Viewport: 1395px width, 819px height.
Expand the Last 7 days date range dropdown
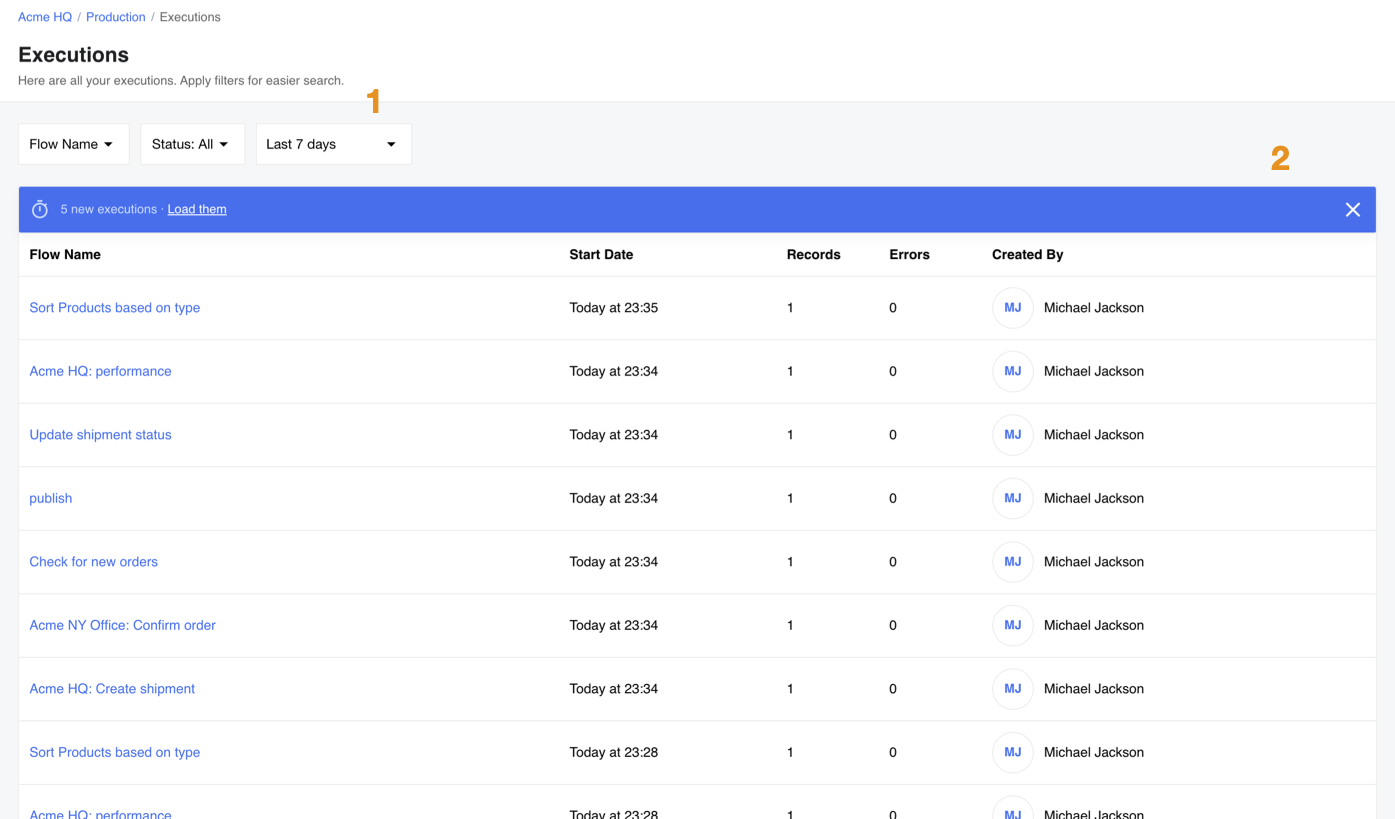[333, 144]
